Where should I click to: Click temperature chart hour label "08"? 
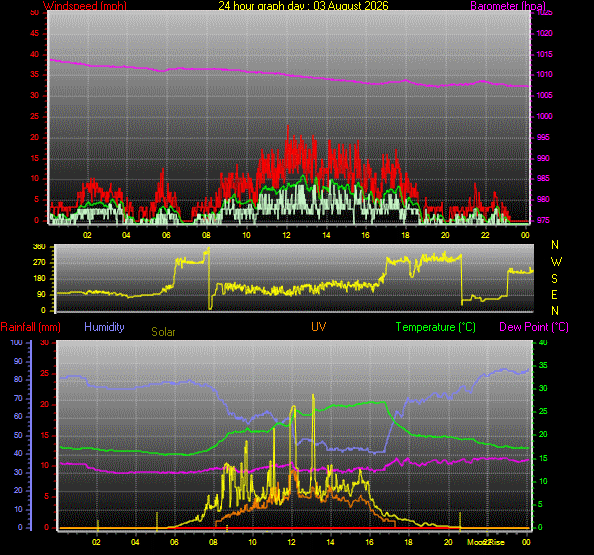tap(213, 542)
